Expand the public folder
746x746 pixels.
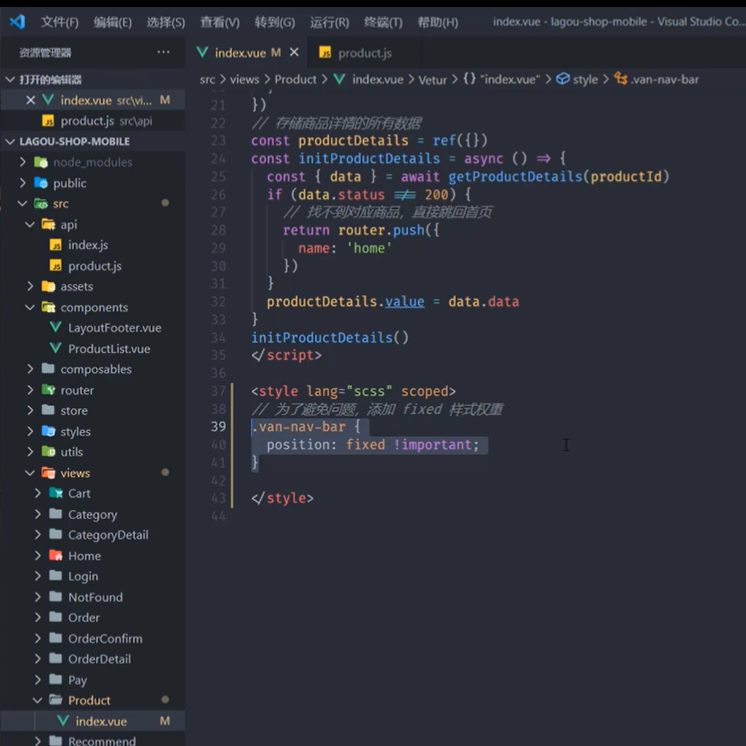(93, 183)
